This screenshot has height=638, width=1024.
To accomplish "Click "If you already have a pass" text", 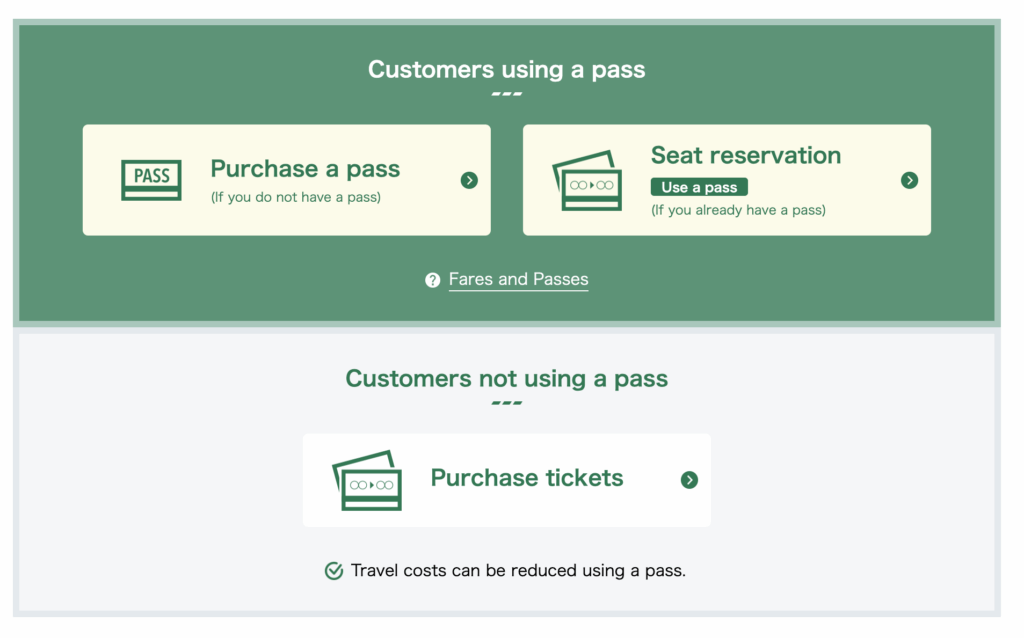I will click(738, 210).
